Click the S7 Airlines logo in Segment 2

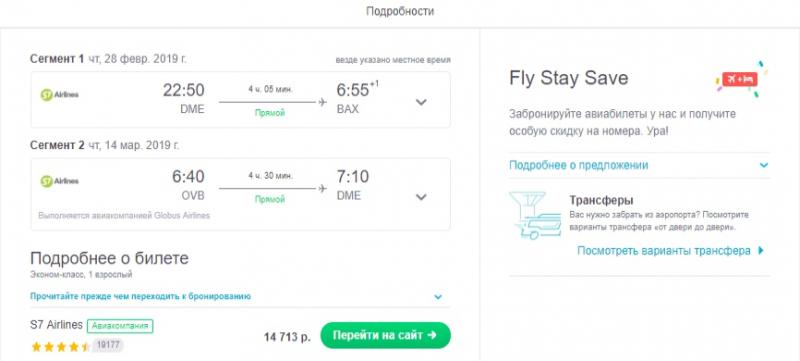click(x=59, y=181)
